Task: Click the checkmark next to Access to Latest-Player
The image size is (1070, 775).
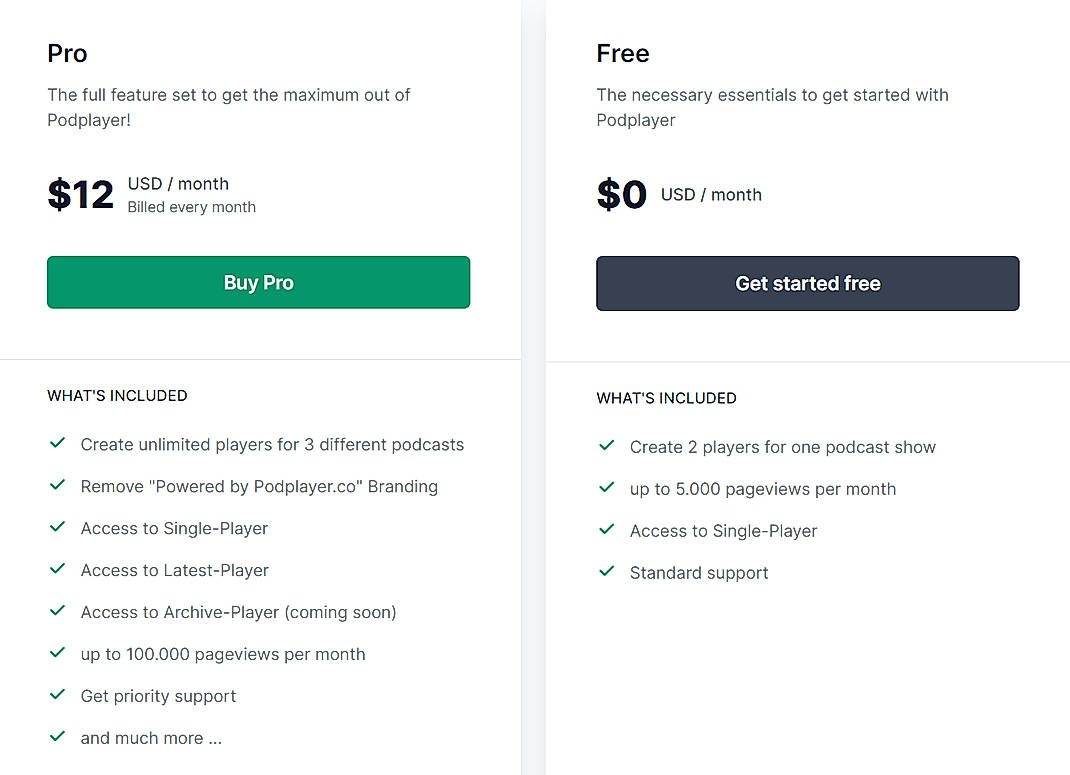Action: (x=57, y=569)
